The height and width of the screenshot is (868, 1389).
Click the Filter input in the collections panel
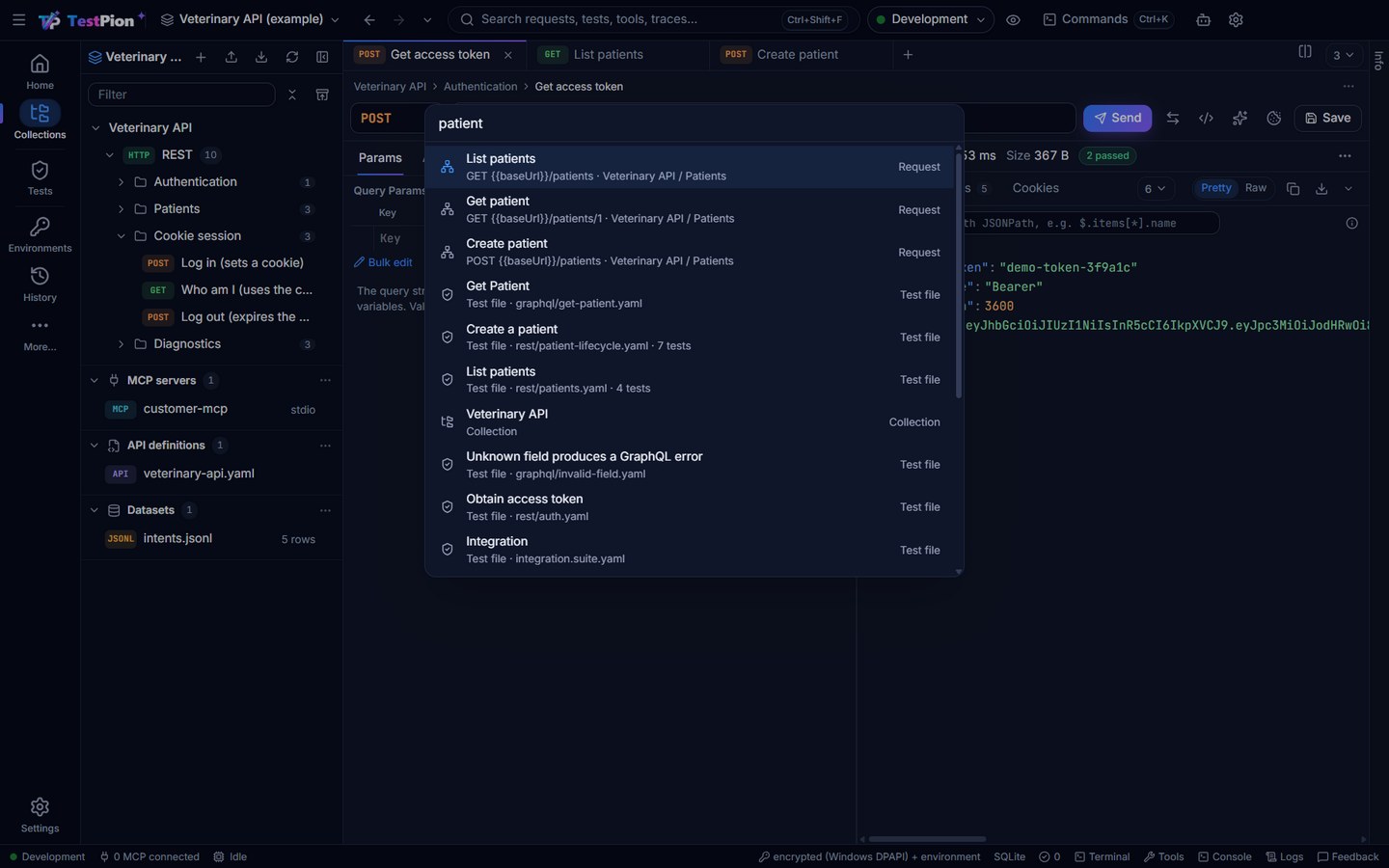point(181,95)
